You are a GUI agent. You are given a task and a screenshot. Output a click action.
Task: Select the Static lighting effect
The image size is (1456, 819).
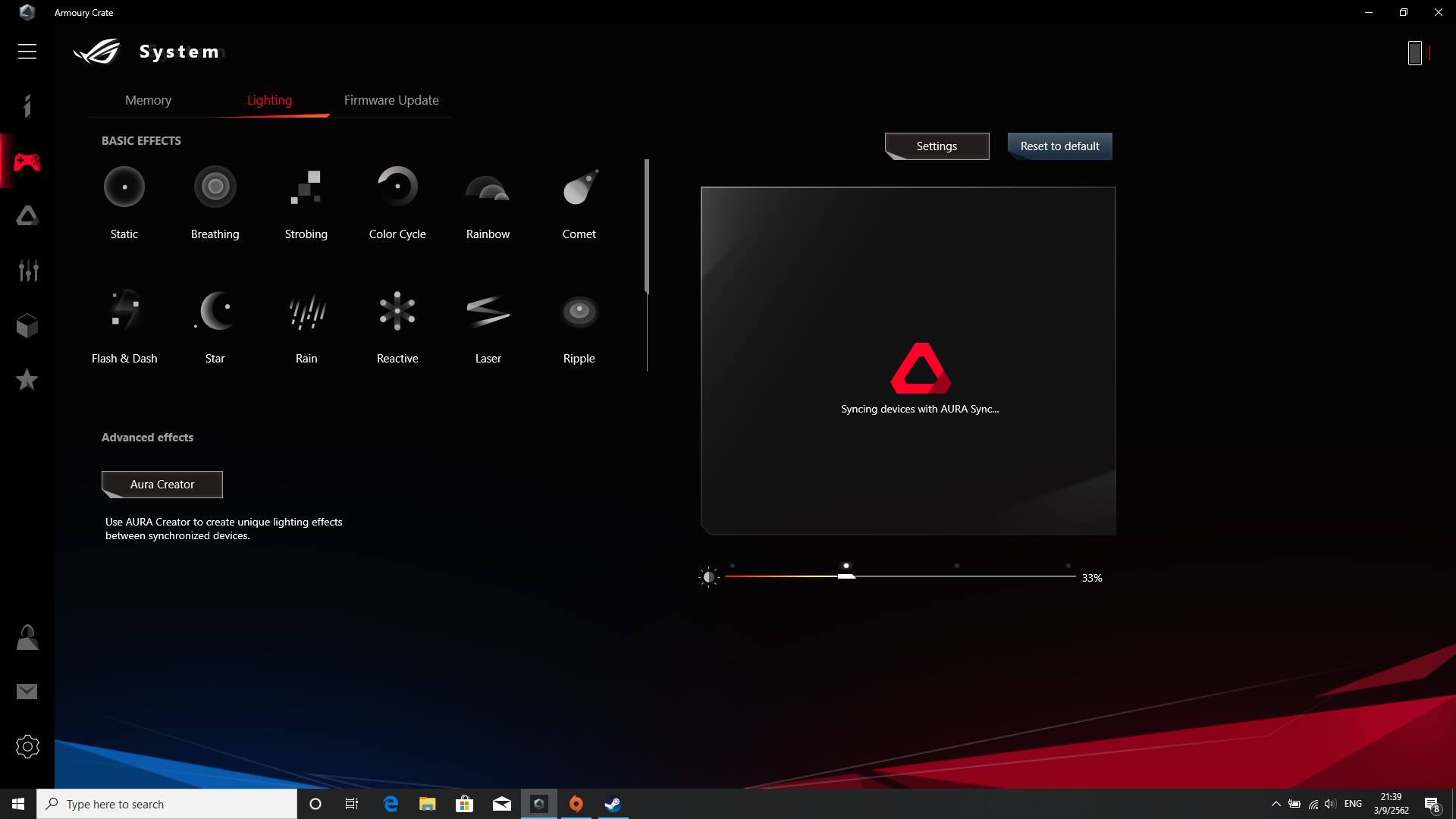click(124, 187)
